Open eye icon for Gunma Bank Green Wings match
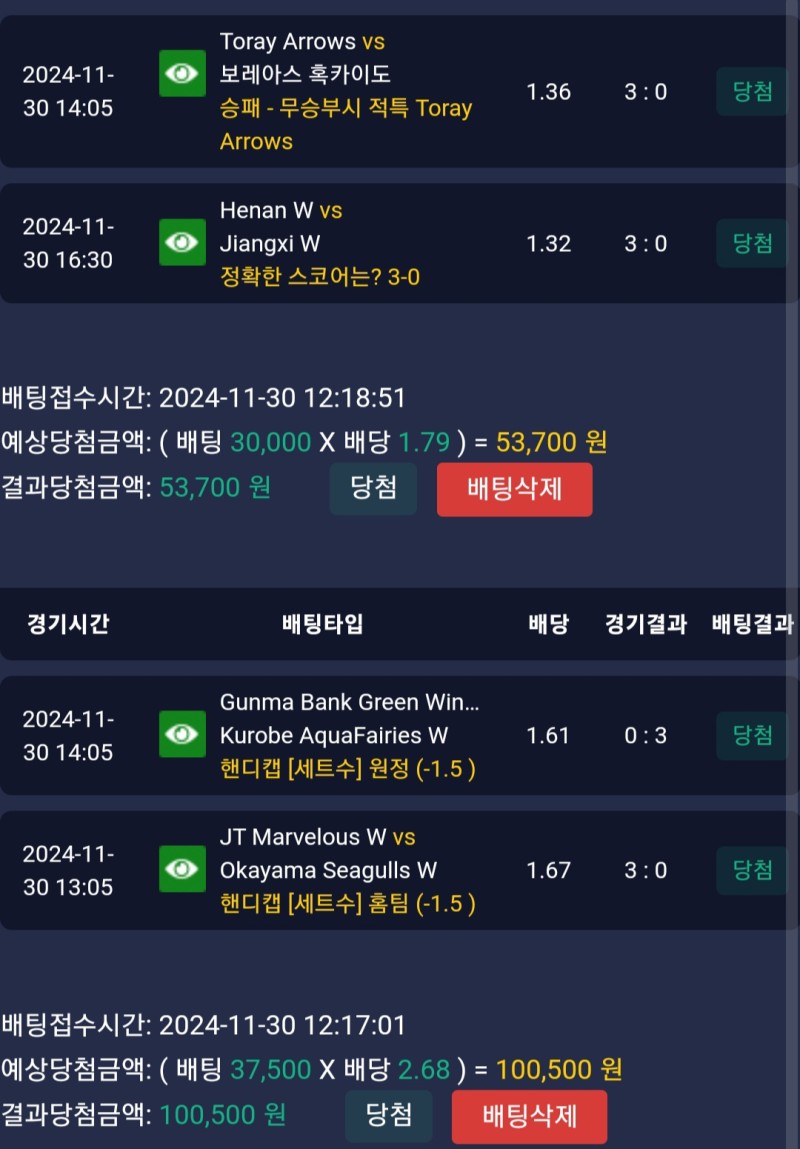This screenshot has height=1149, width=800. [182, 734]
